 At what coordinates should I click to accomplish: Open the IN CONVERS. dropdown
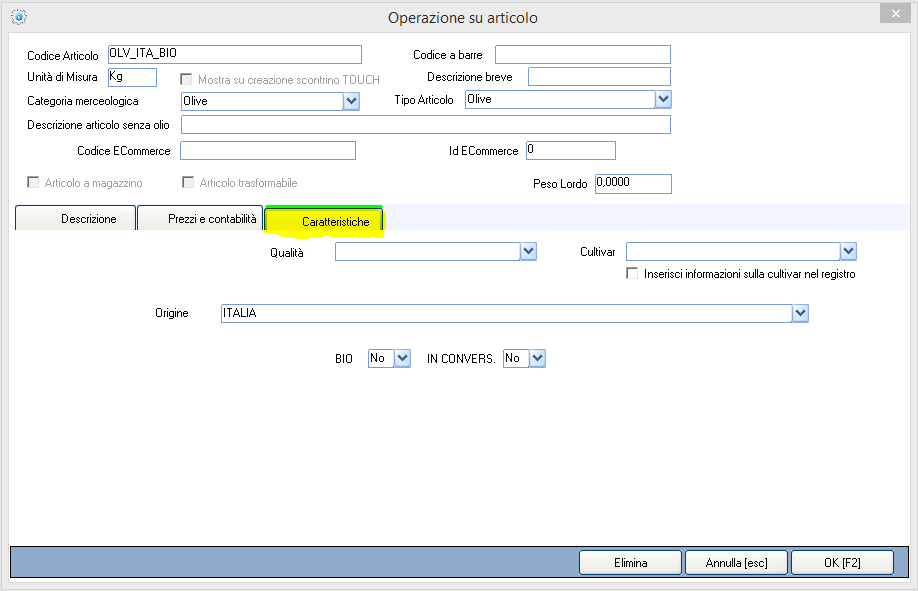(537, 358)
